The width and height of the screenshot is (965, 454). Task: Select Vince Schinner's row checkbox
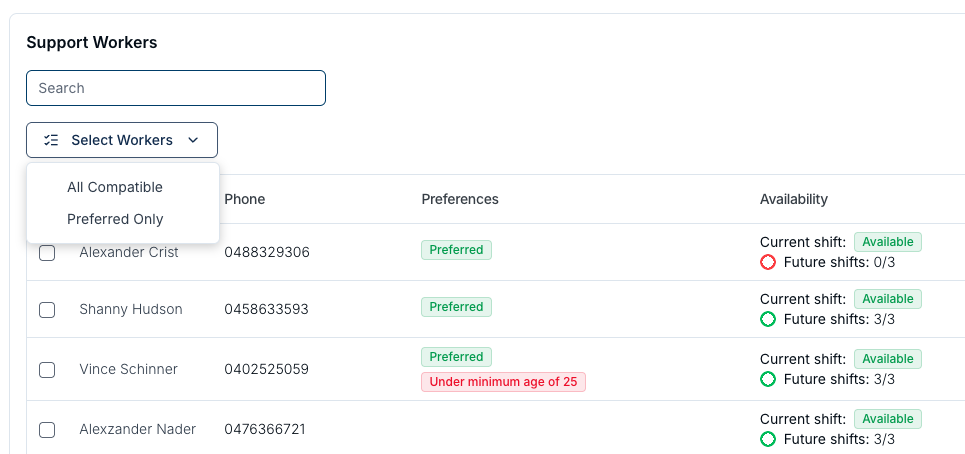pos(47,370)
